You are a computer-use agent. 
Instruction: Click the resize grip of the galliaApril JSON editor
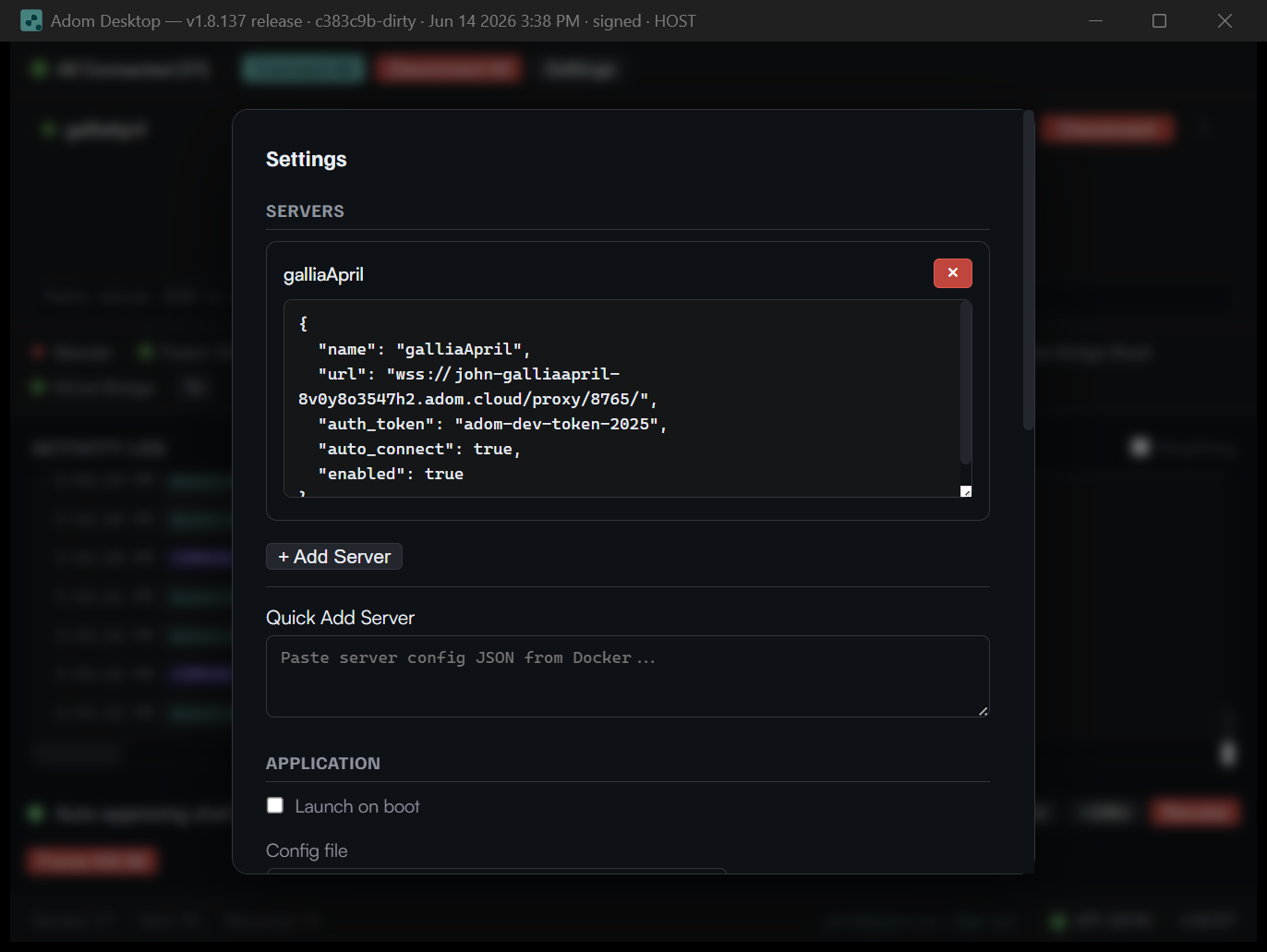tap(966, 491)
